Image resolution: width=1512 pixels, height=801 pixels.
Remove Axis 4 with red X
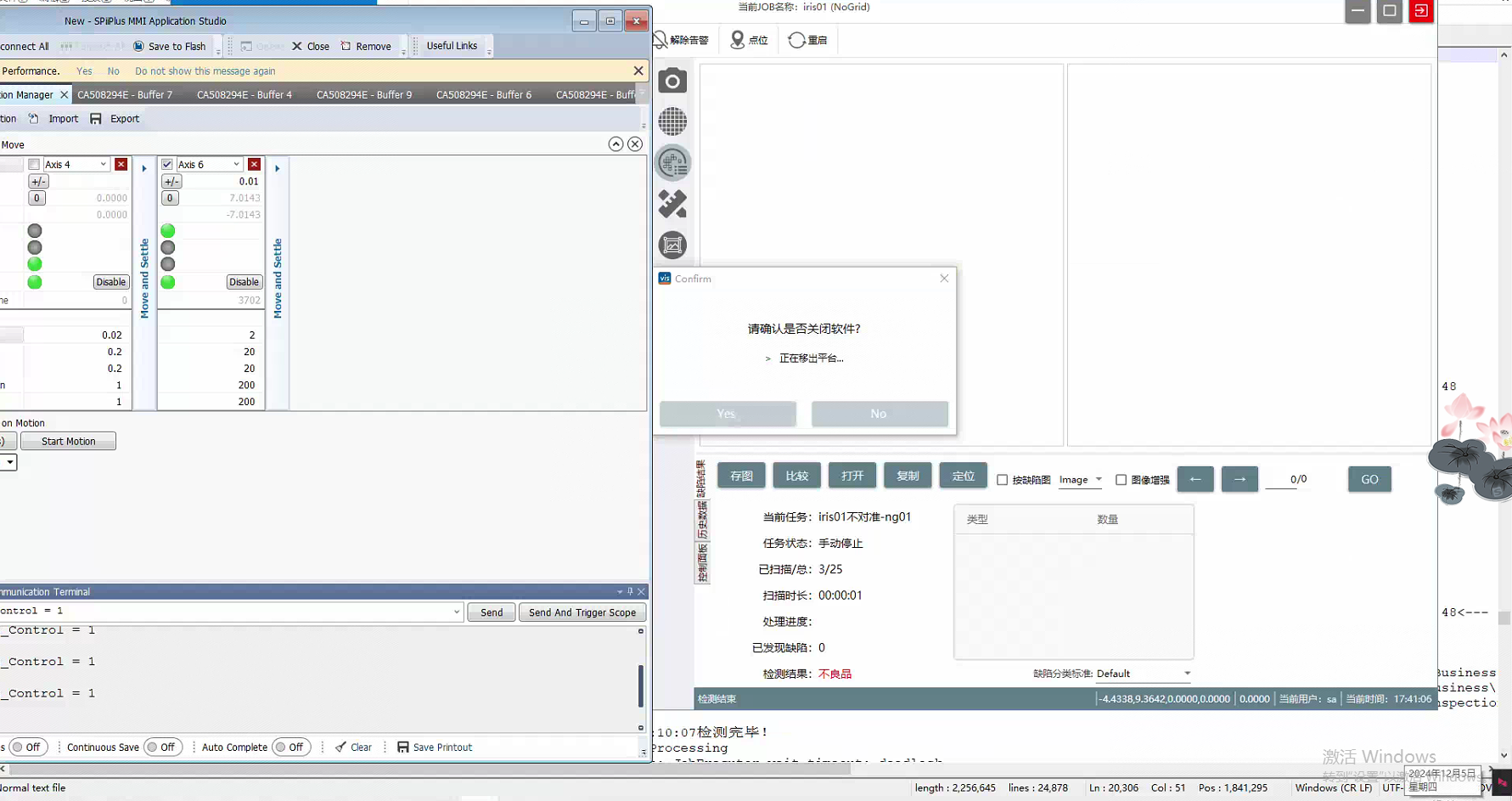click(121, 164)
